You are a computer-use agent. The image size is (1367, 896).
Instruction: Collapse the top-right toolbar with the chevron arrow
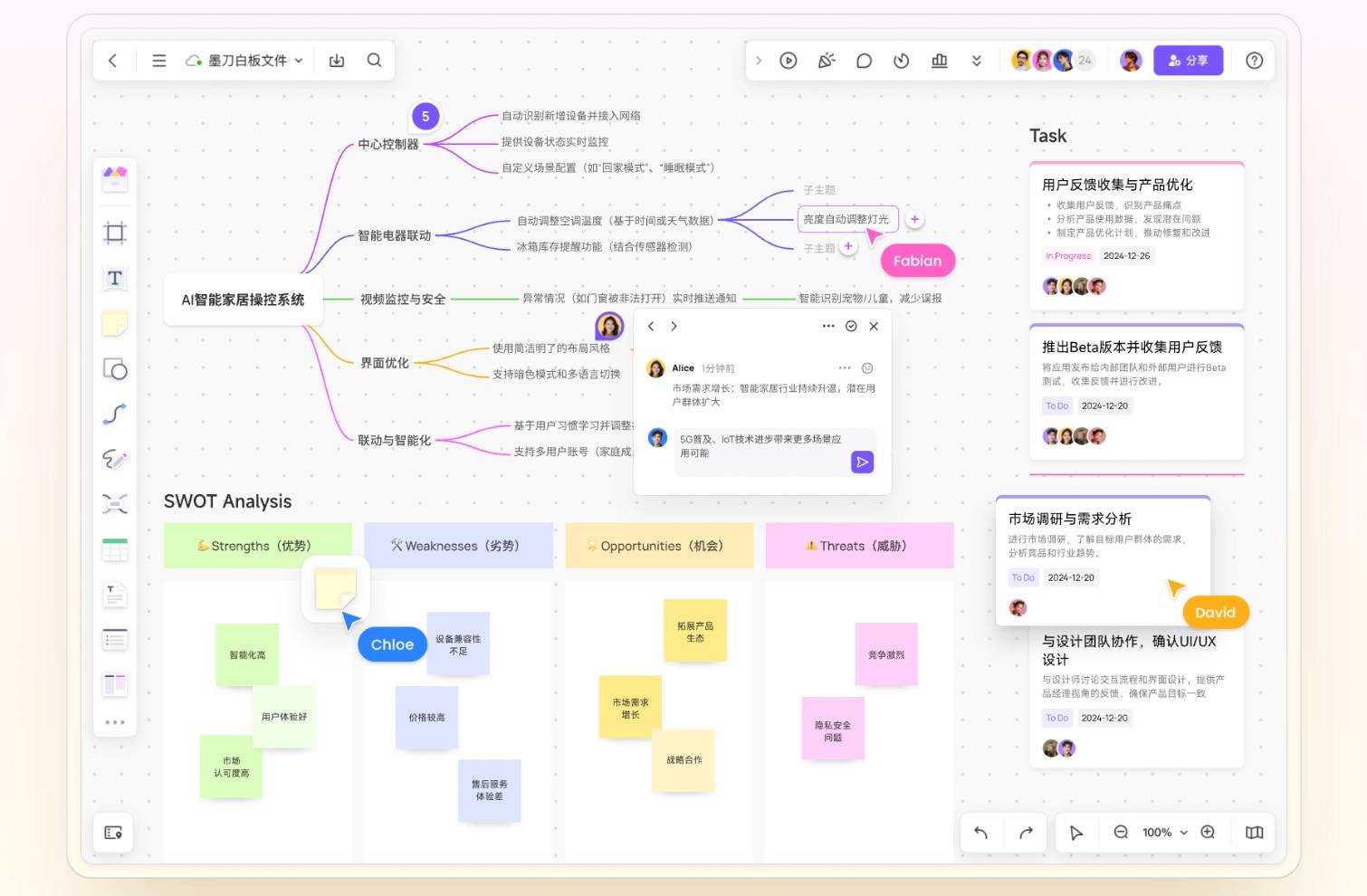[x=759, y=61]
